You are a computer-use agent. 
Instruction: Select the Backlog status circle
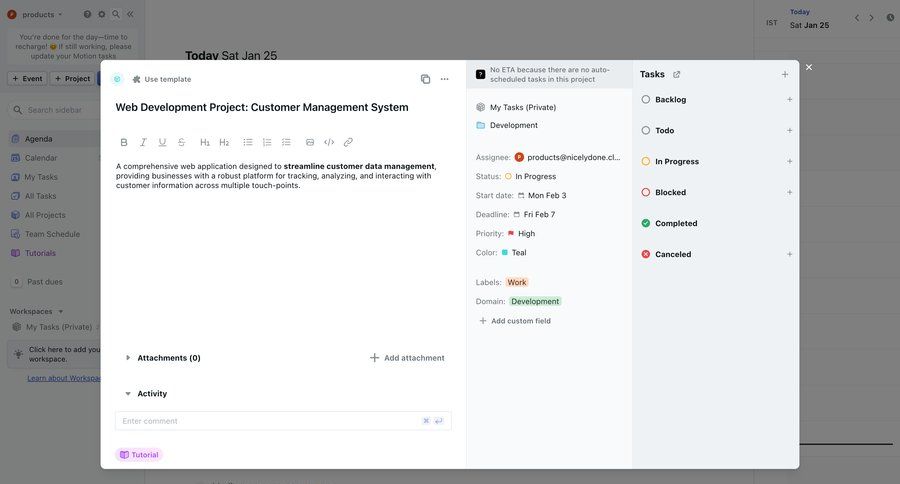[646, 99]
